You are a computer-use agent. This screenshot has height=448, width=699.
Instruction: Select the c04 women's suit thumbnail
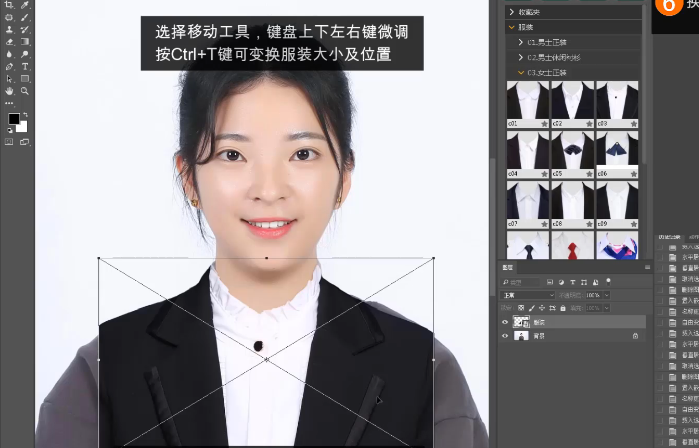click(x=528, y=154)
